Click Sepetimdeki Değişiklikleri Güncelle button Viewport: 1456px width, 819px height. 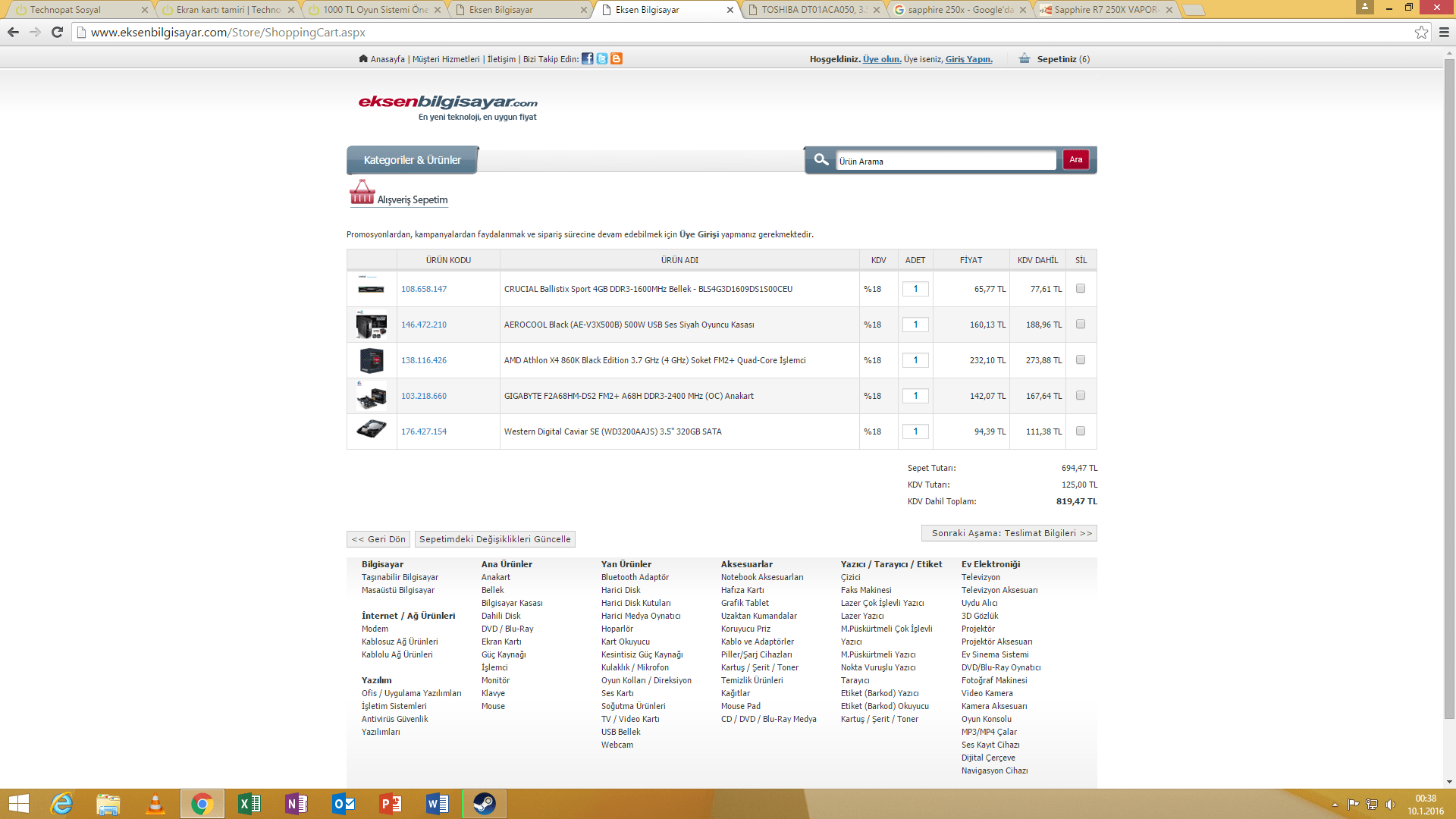tap(494, 539)
